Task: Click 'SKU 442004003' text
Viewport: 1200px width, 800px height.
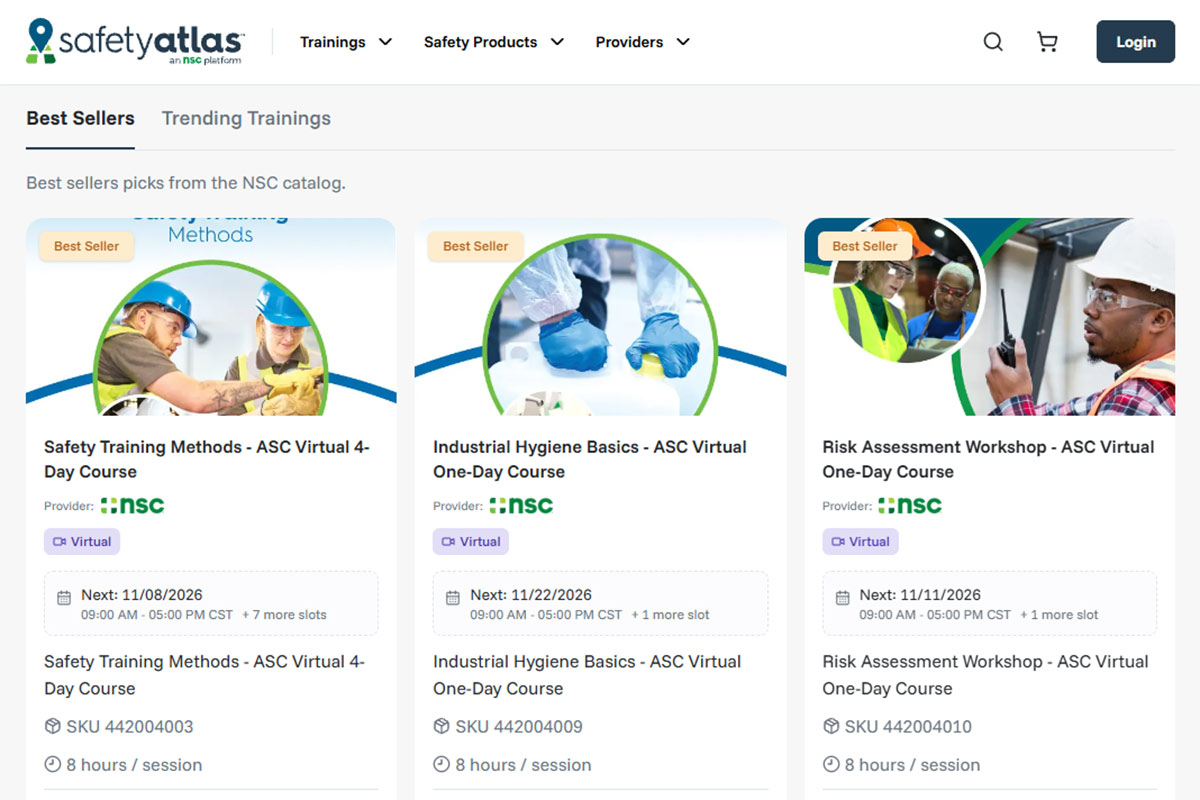Action: coord(130,727)
